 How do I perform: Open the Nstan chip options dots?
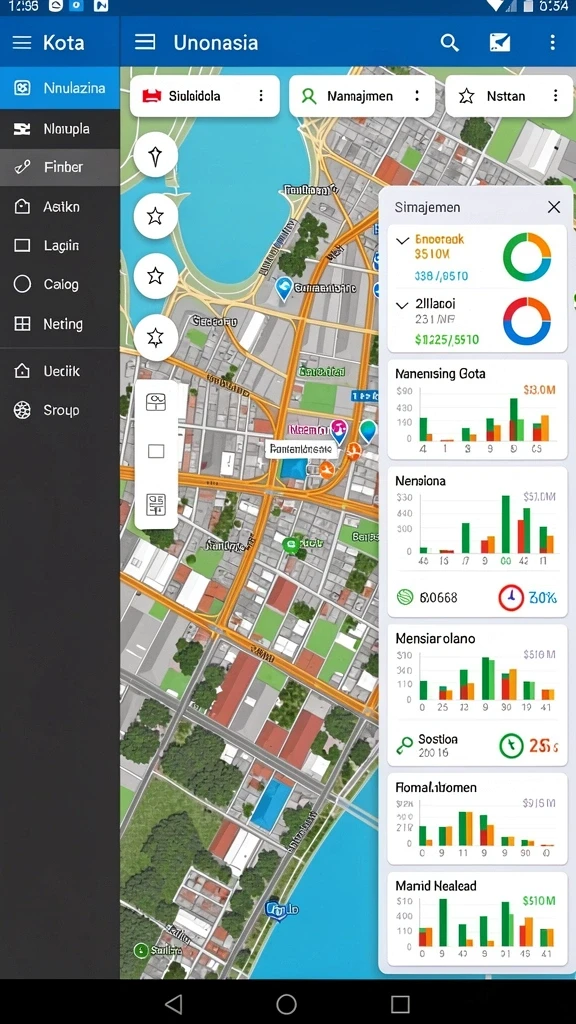[555, 96]
